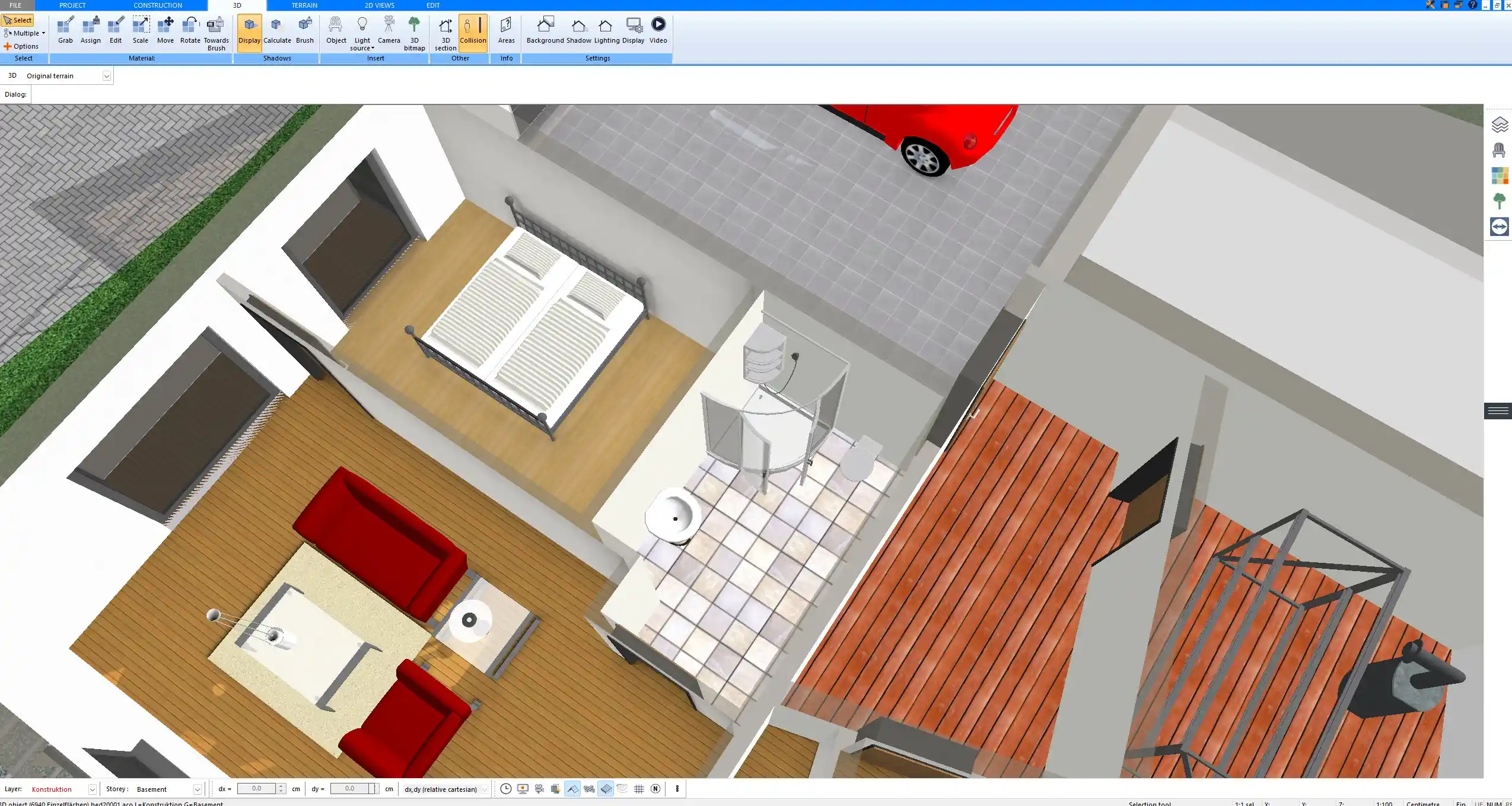Select the Rotate material tool
1512x806 pixels.
coord(190,31)
